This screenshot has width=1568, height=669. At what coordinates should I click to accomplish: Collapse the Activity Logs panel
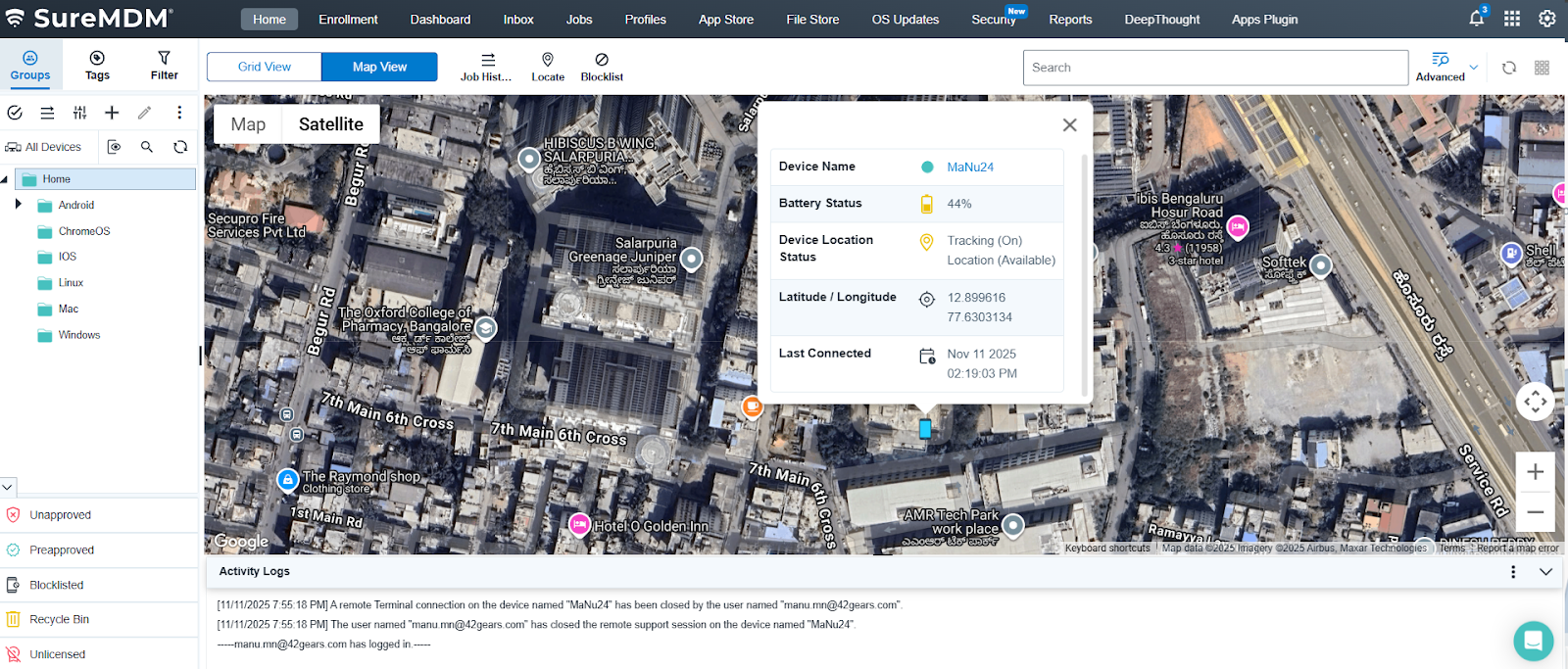pos(1545,572)
